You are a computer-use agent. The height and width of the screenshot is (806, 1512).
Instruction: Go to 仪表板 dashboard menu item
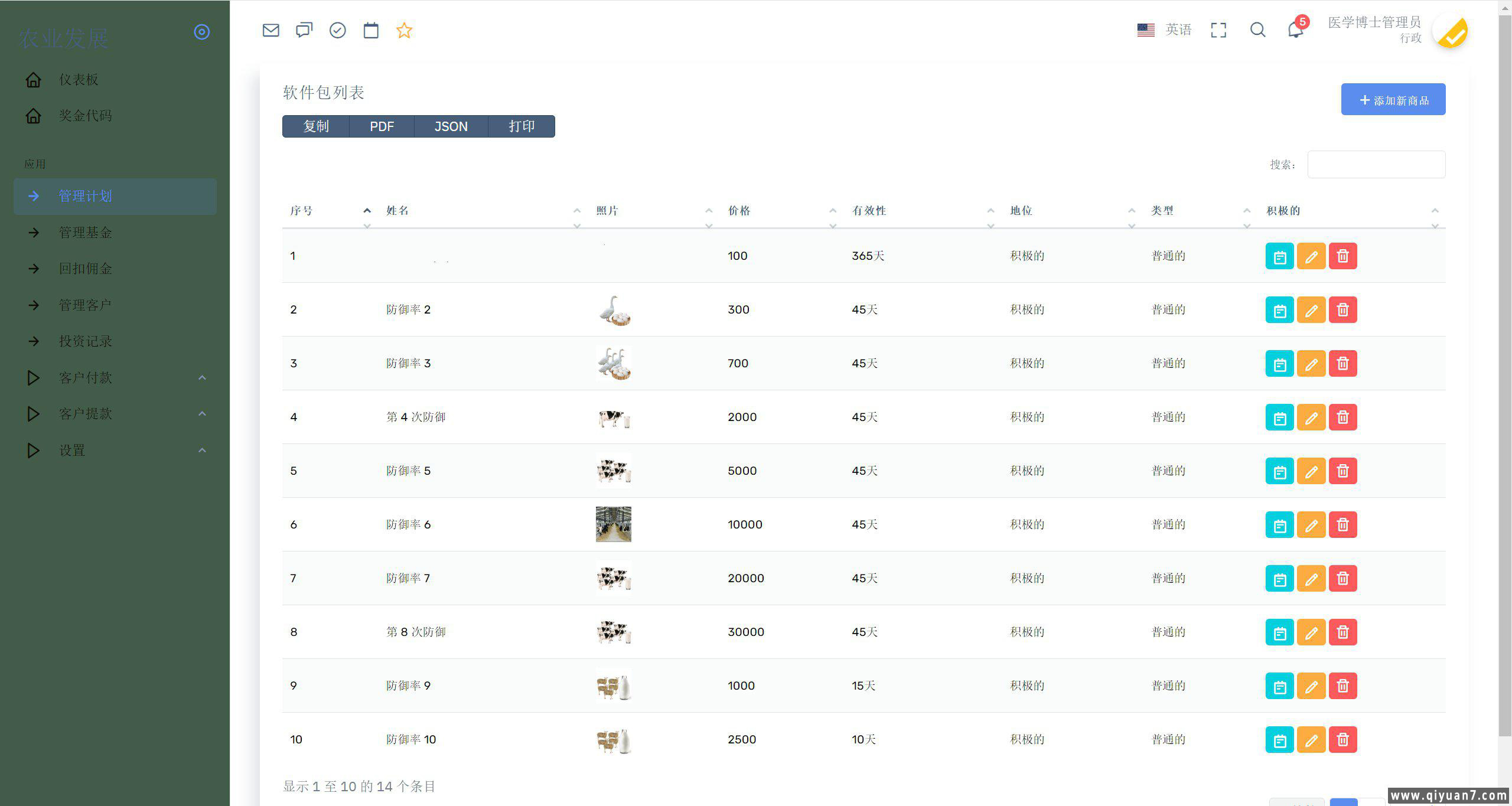pos(79,80)
